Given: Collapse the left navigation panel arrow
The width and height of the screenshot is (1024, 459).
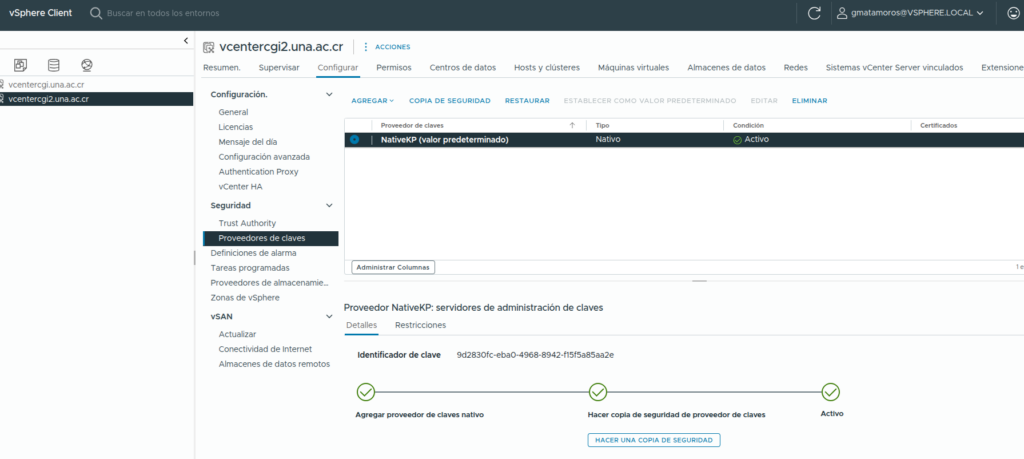Looking at the screenshot, I should [185, 40].
